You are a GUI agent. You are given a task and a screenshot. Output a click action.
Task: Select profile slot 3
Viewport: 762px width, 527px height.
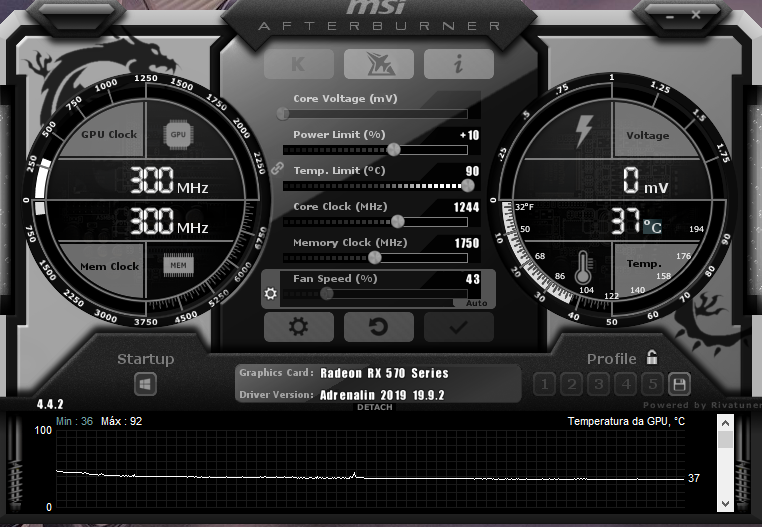(599, 385)
